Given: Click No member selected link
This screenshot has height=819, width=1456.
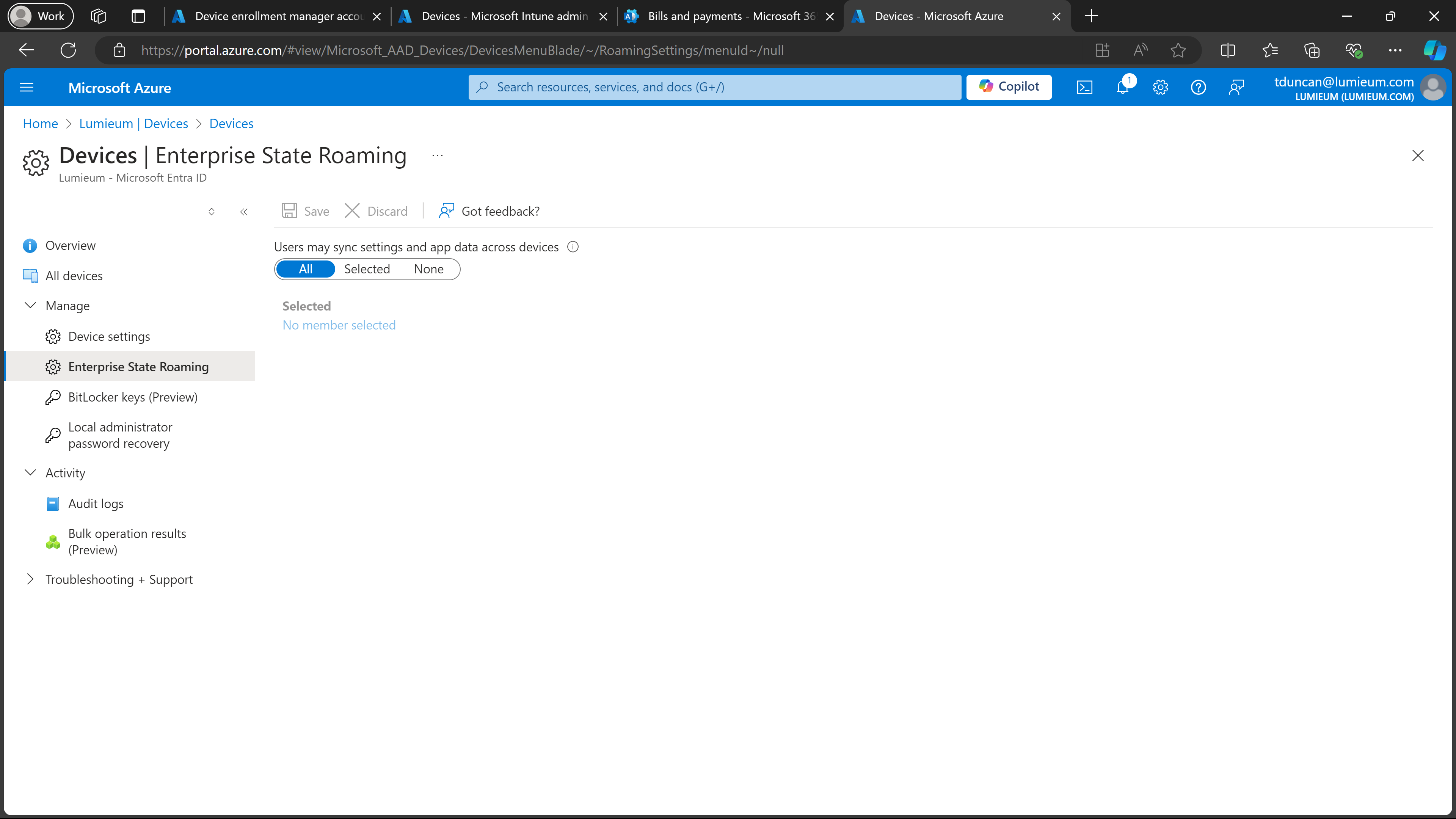Looking at the screenshot, I should tap(339, 325).
